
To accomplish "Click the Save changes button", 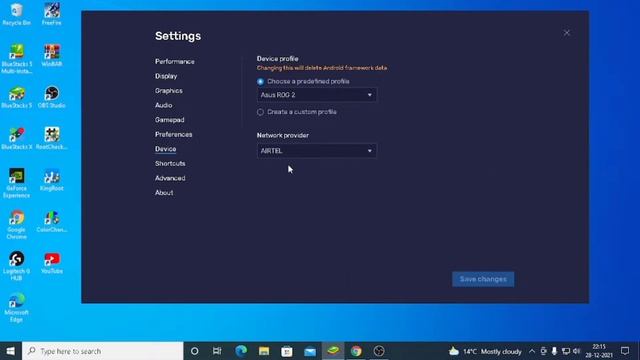I will point(483,279).
